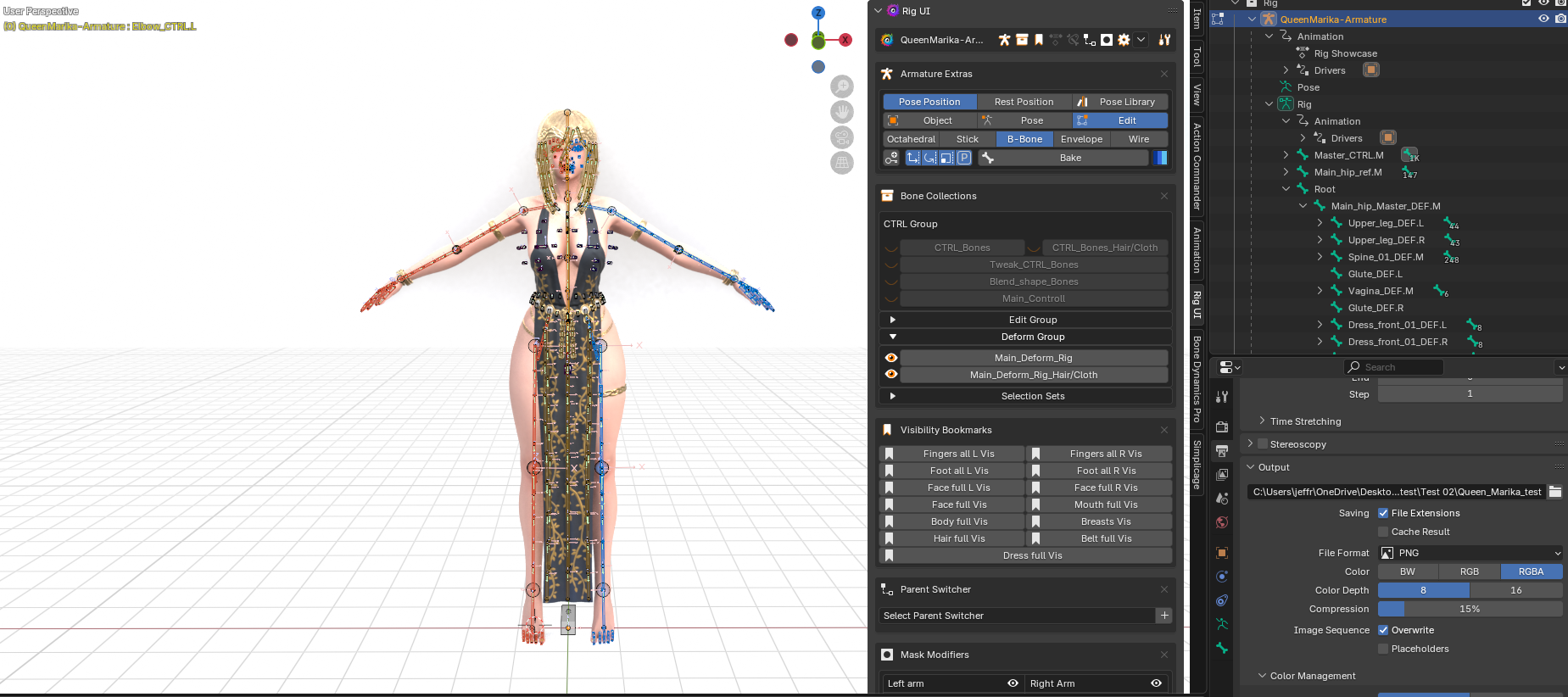Enable the Cache Result checkbox
Screen dimensions: 1568x697
[x=1383, y=532]
